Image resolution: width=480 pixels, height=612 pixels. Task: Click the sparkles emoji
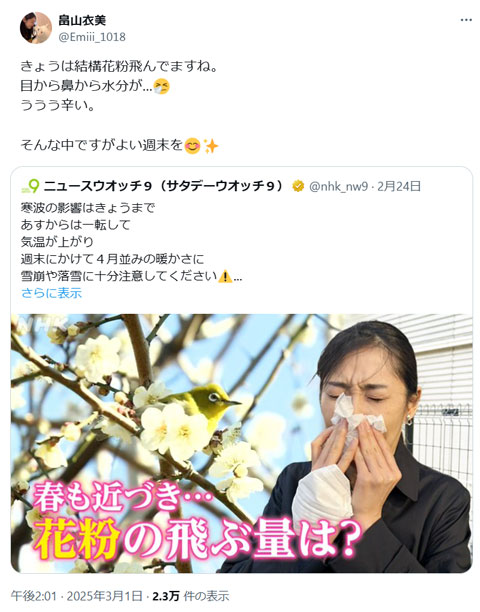[211, 146]
